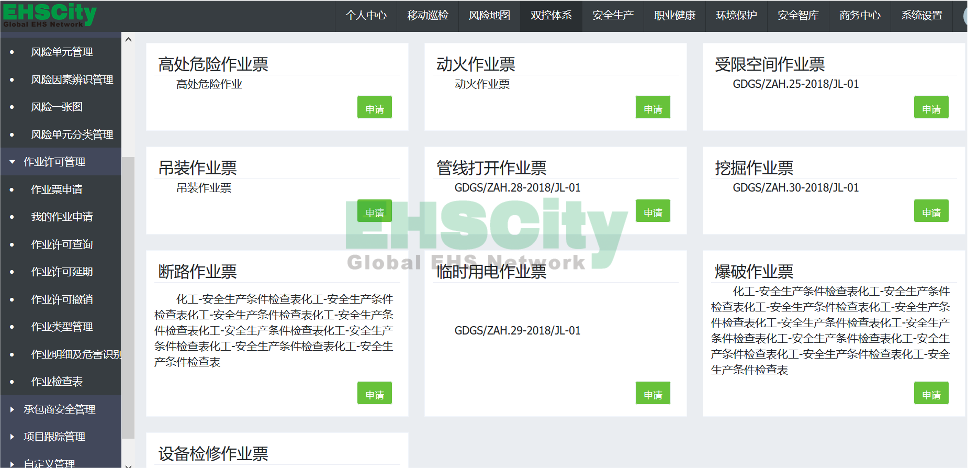968x468 pixels.
Task: Open 个人中心 in the top navigation
Action: click(366, 15)
